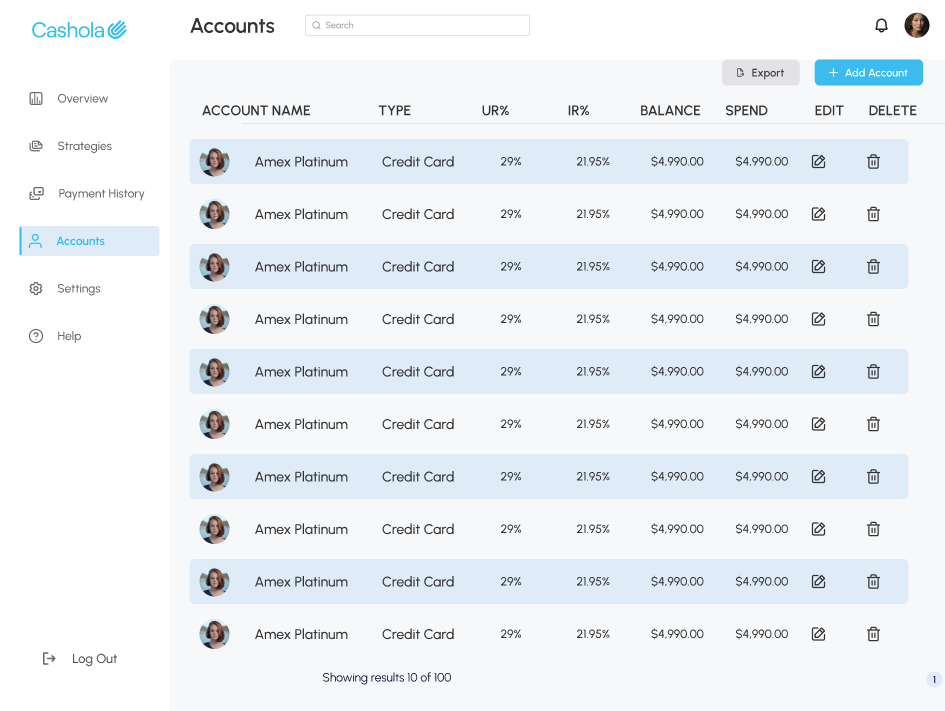This screenshot has width=945, height=711.
Task: Go to Strategies in the sidebar
Action: click(x=71, y=146)
